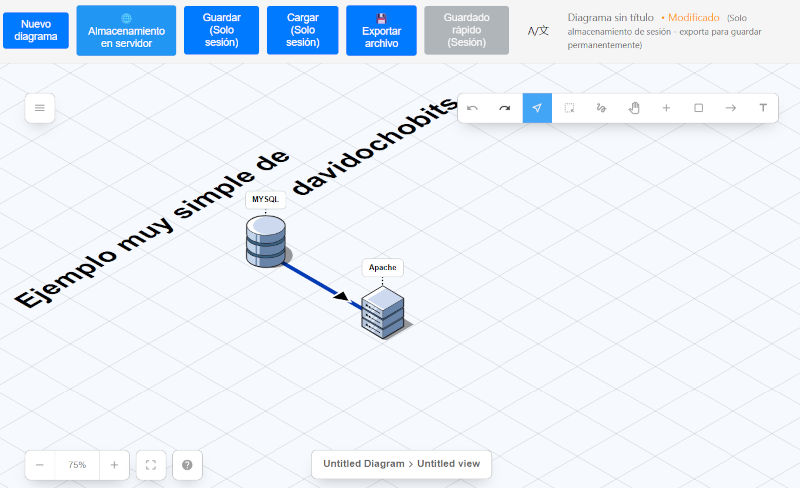The height and width of the screenshot is (488, 800).
Task: Click the undo arrow in toolbar
Action: [473, 108]
